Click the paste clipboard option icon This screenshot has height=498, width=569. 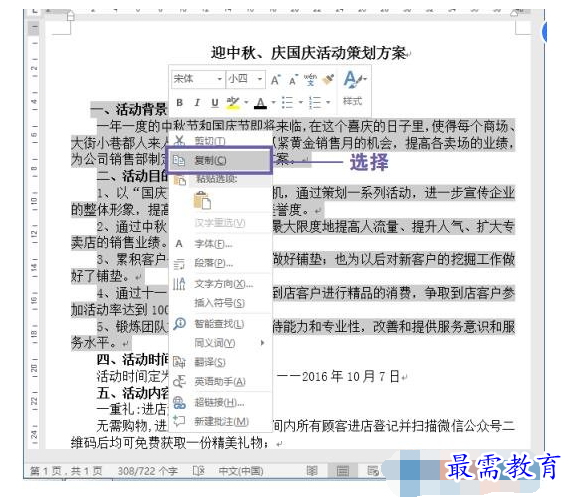(202, 201)
